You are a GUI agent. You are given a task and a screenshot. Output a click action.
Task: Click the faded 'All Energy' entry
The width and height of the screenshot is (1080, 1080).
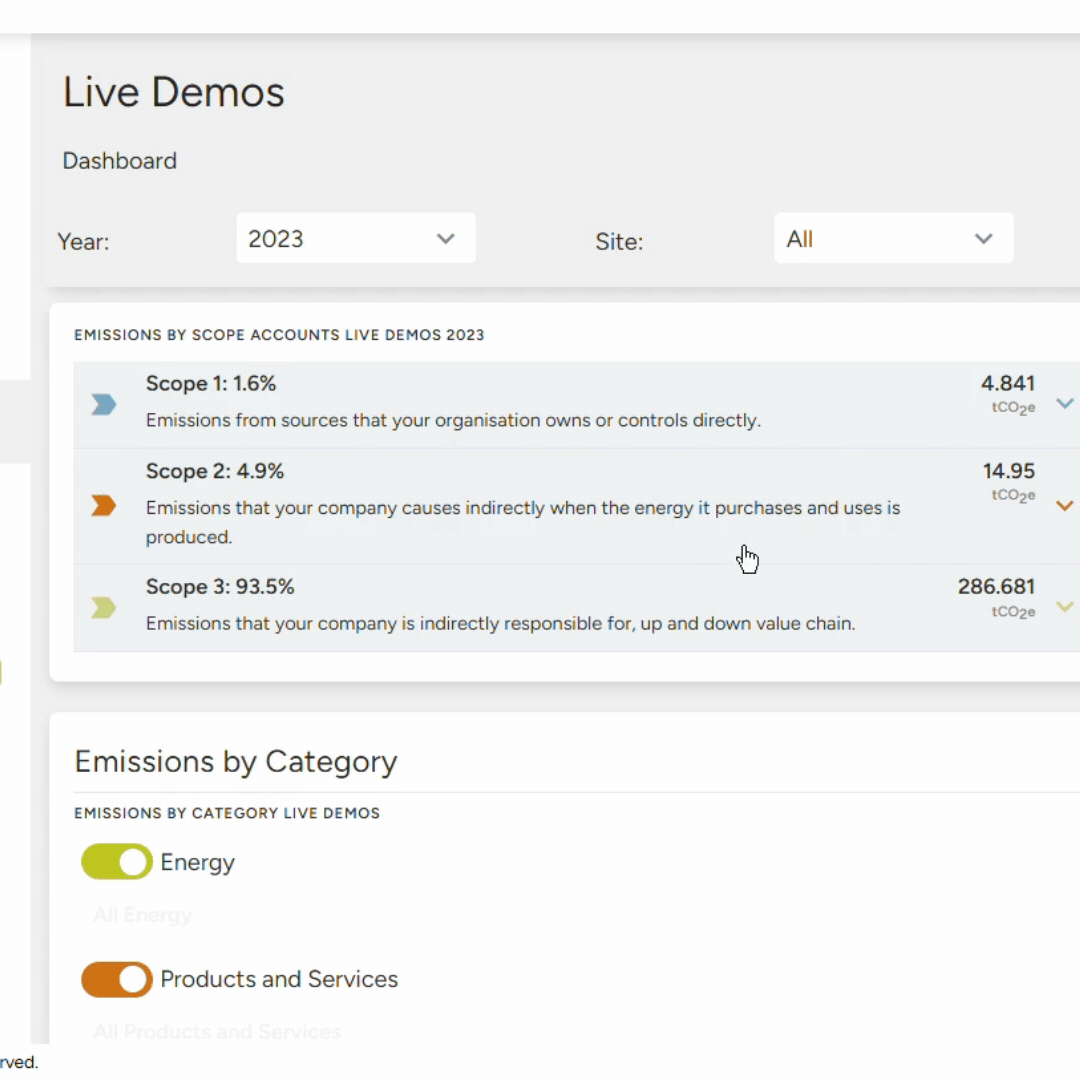pyautogui.click(x=143, y=915)
